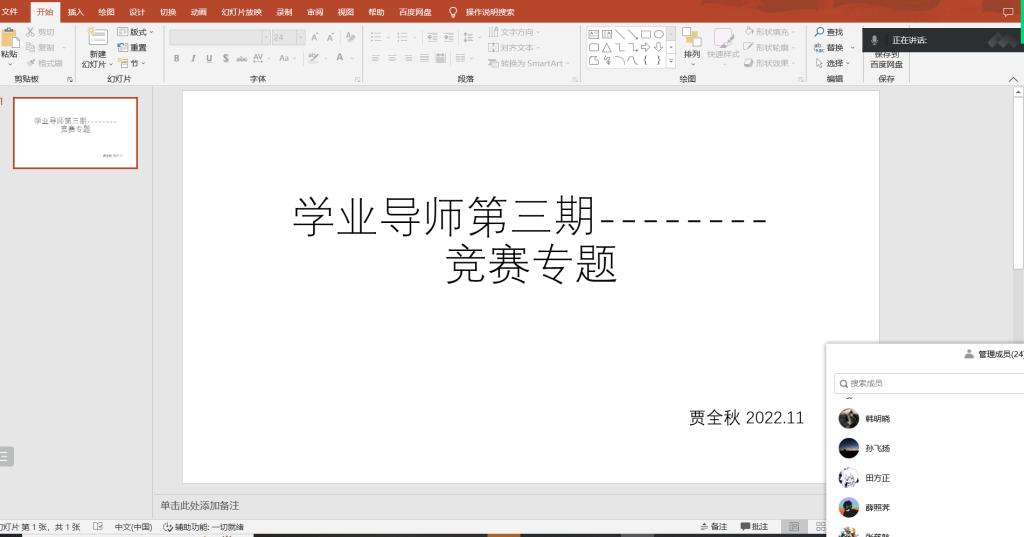The width and height of the screenshot is (1024, 537).
Task: Click the Clear All Formatting icon
Action: [x=351, y=37]
